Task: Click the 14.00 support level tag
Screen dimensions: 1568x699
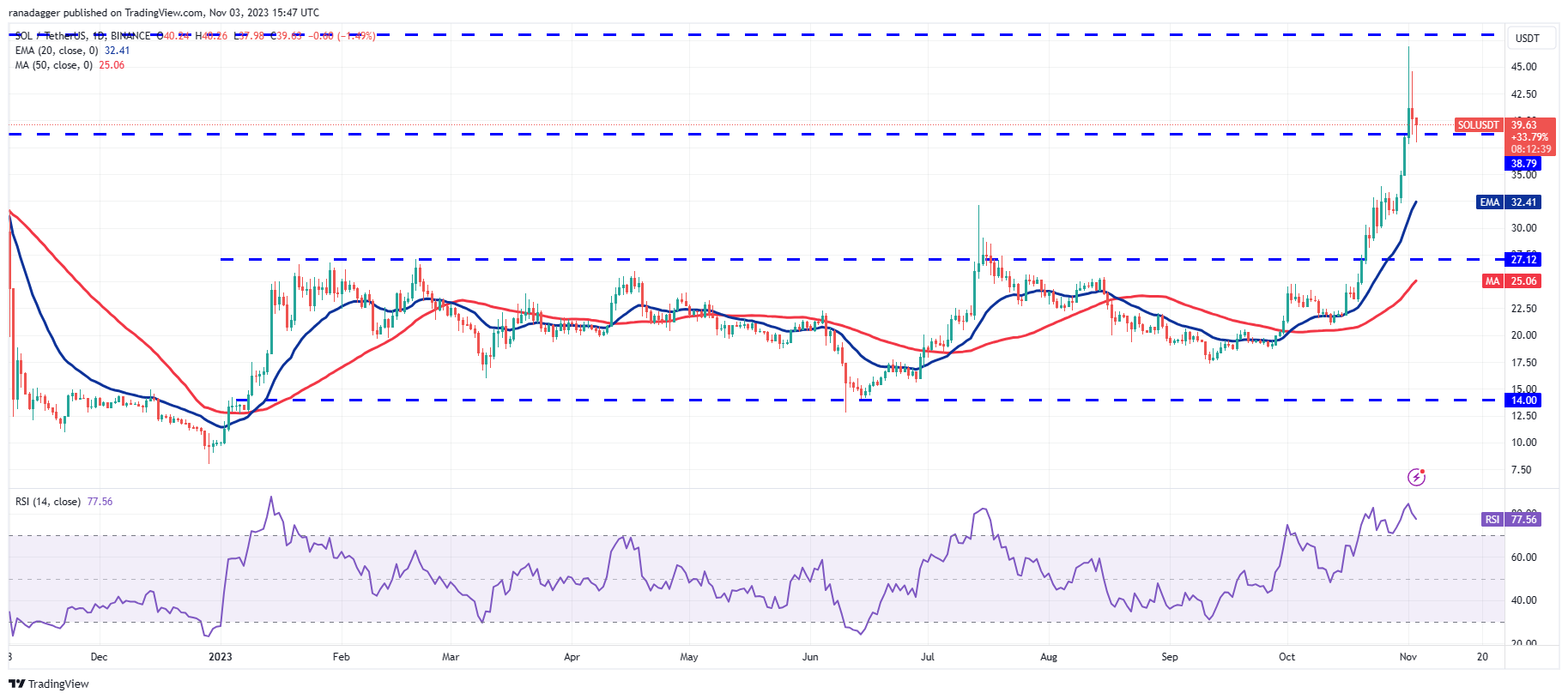Action: pos(1523,401)
